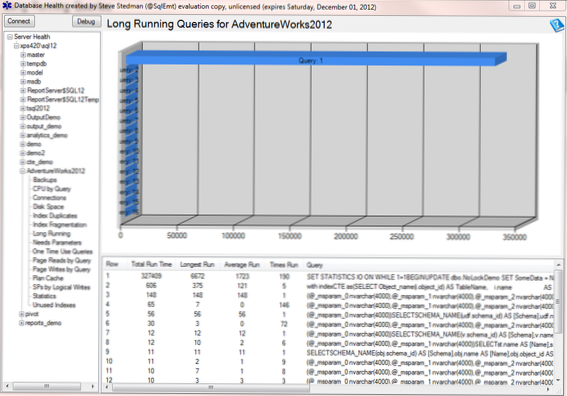
Task: Sort by Times Run column header
Action: tap(284, 265)
